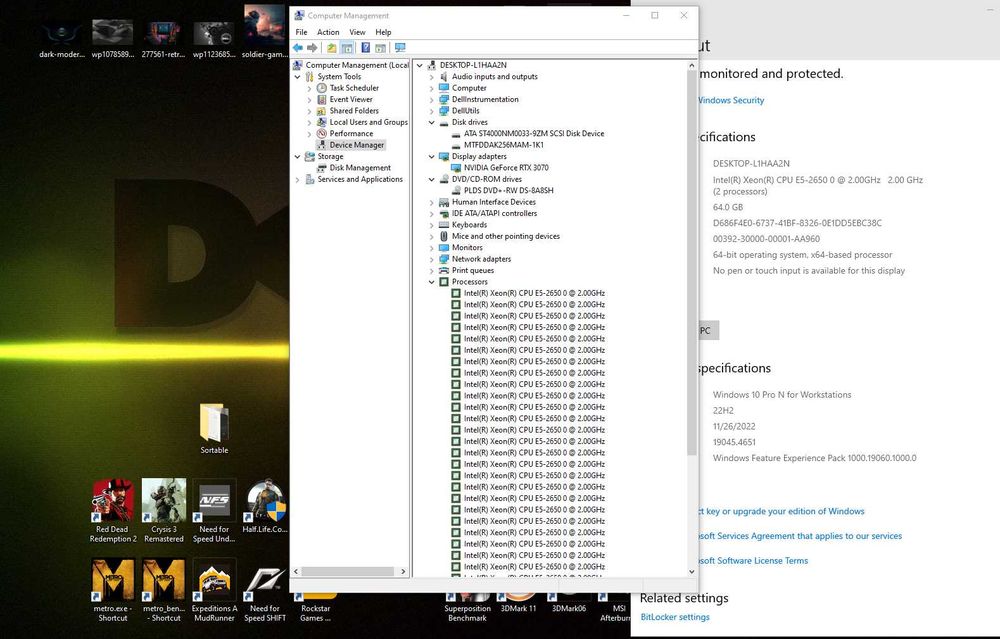Expand Local Users and Groups node
1000x639 pixels.
click(310, 122)
